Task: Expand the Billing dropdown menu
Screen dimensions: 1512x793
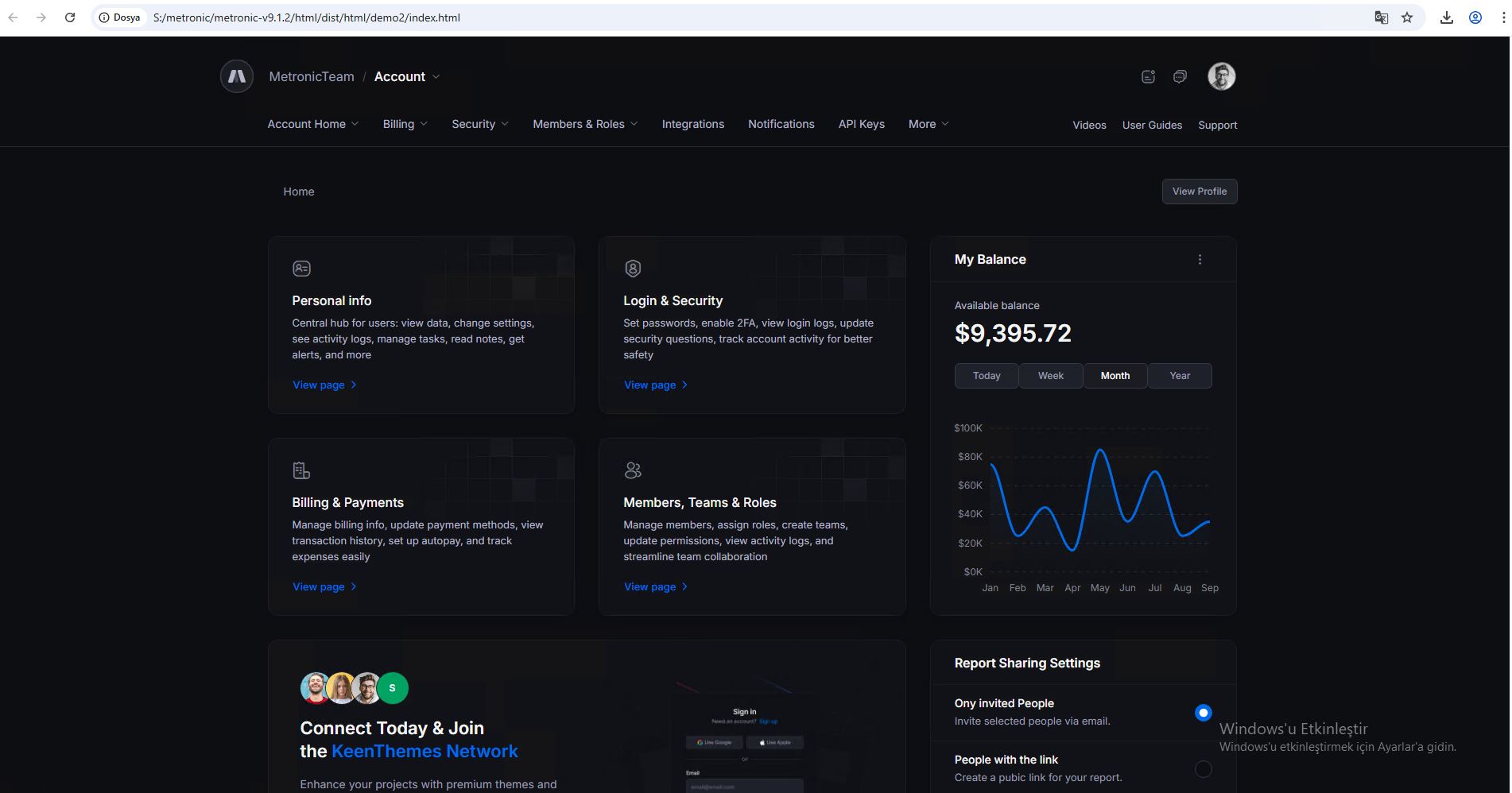Action: coord(405,124)
